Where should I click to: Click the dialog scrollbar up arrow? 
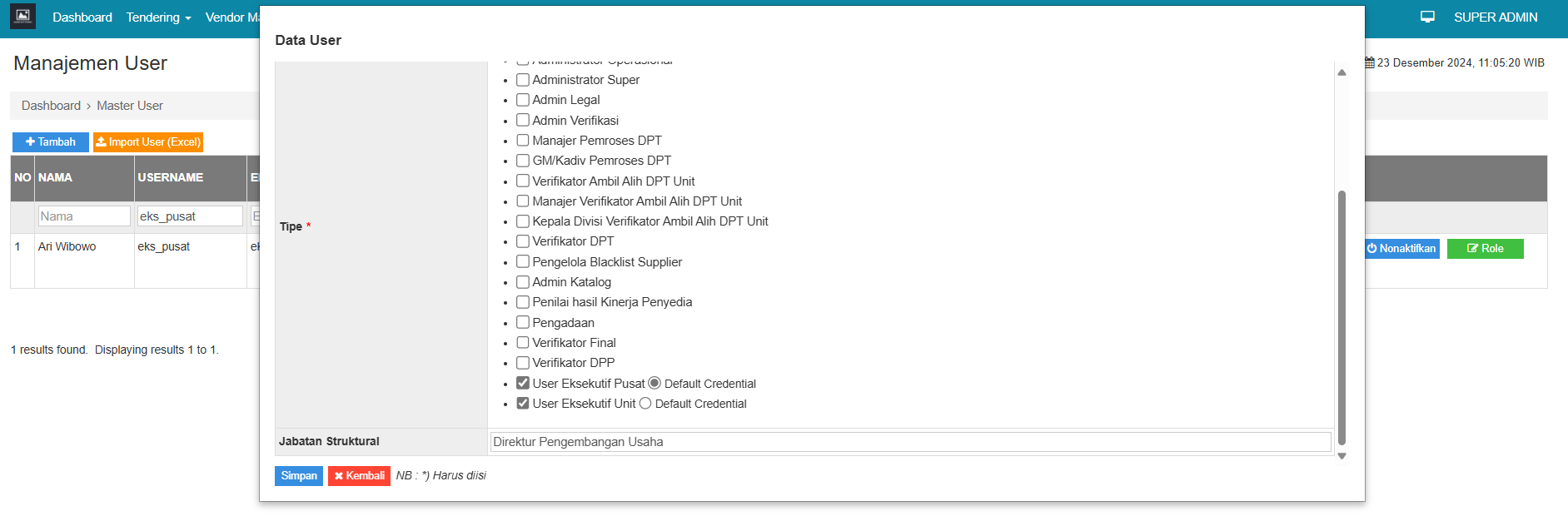click(1342, 72)
